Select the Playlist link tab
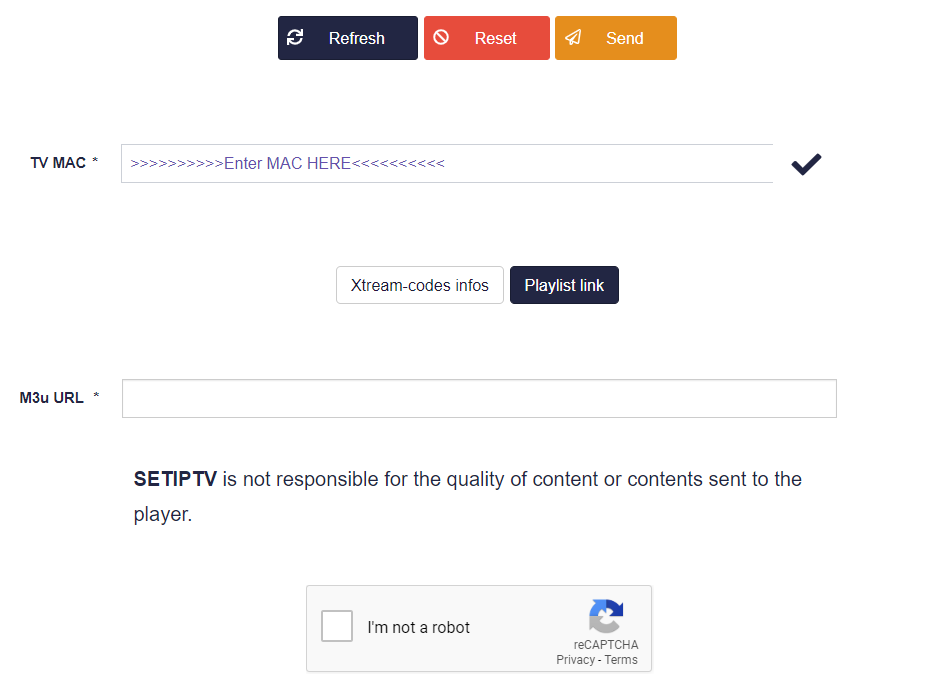928x680 pixels. pyautogui.click(x=564, y=285)
